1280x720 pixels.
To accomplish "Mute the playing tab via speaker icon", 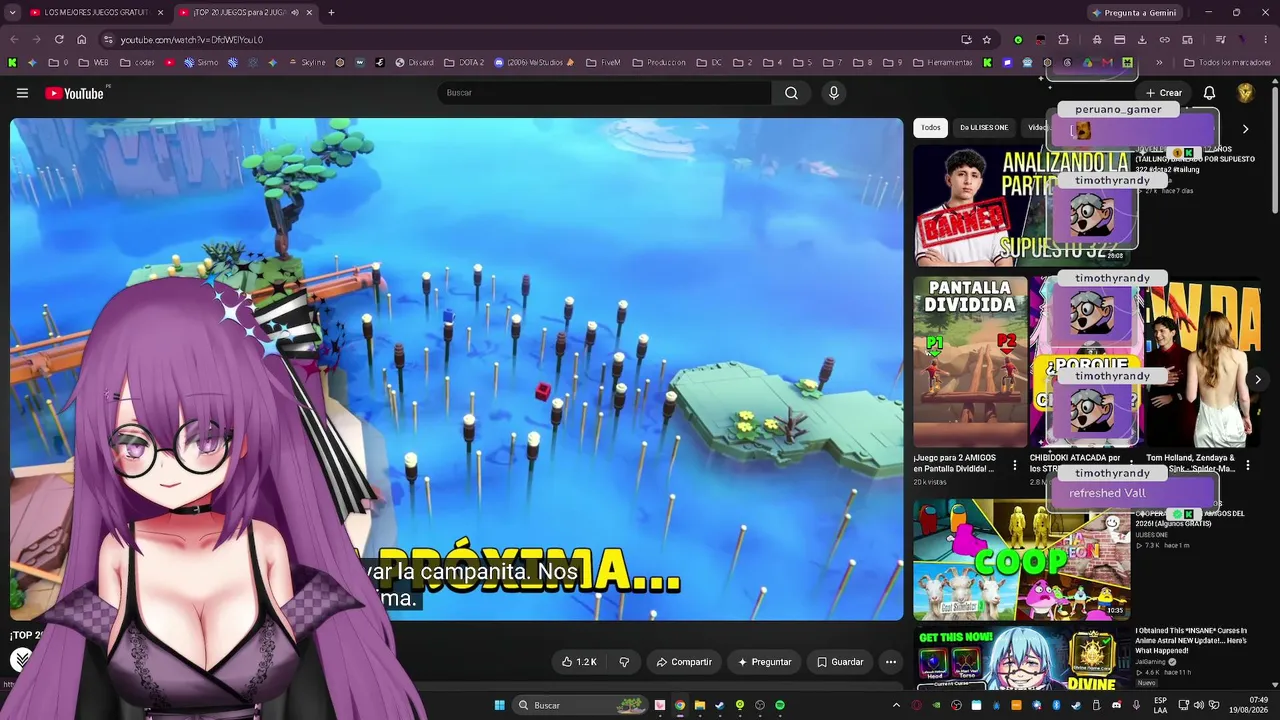I will (x=295, y=13).
